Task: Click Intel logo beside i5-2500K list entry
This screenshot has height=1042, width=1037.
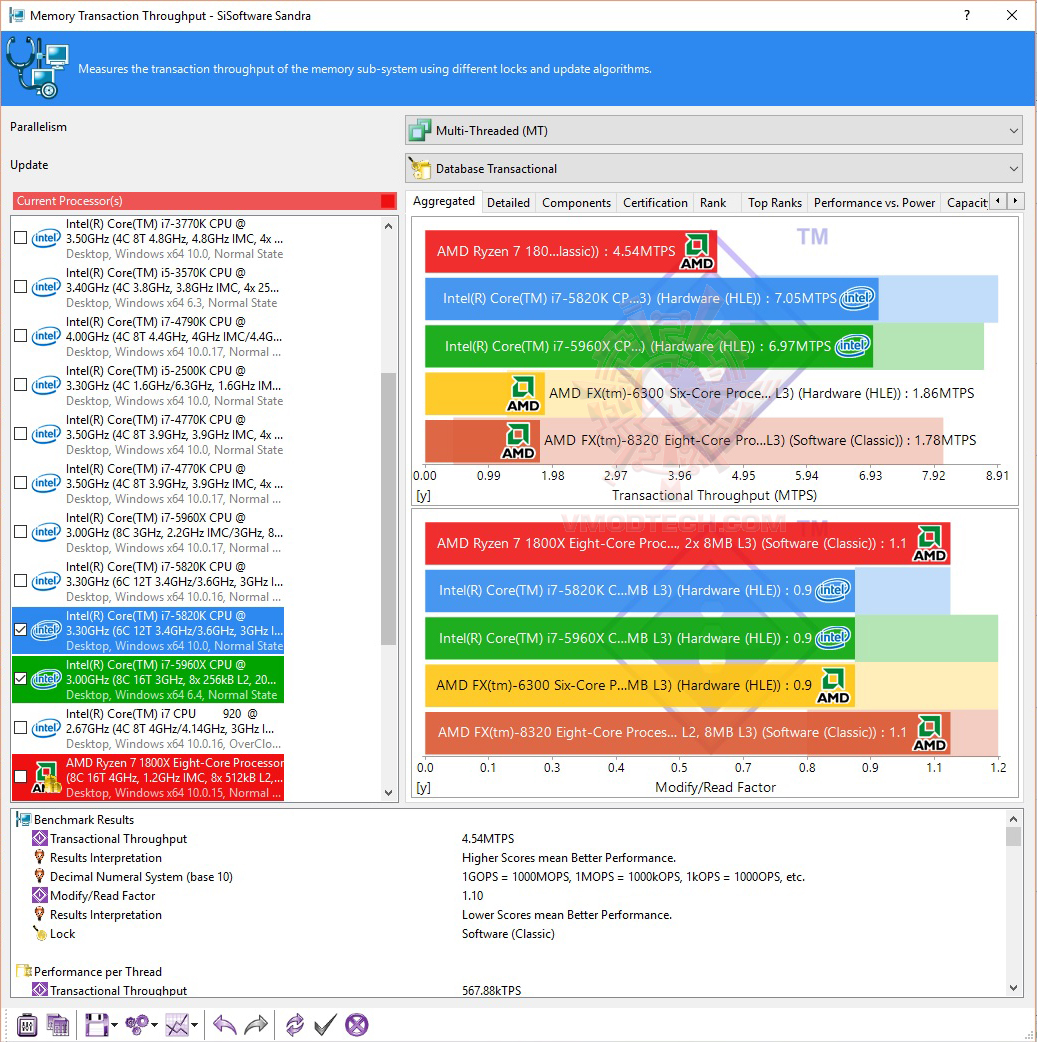Action: [x=46, y=385]
